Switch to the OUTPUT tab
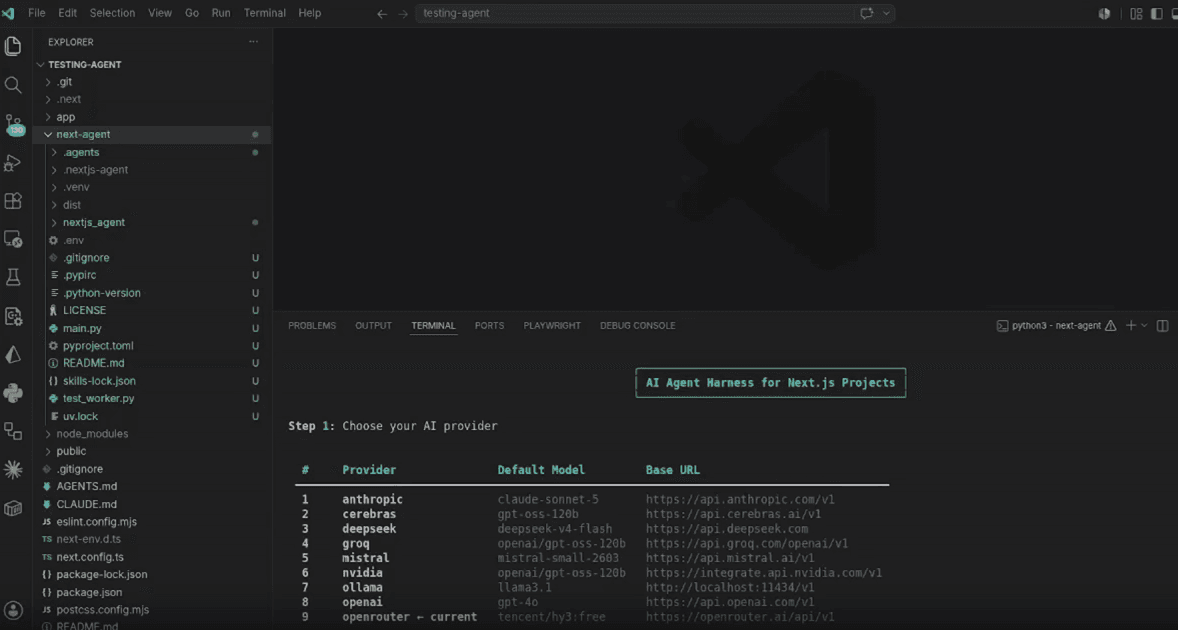 click(373, 326)
